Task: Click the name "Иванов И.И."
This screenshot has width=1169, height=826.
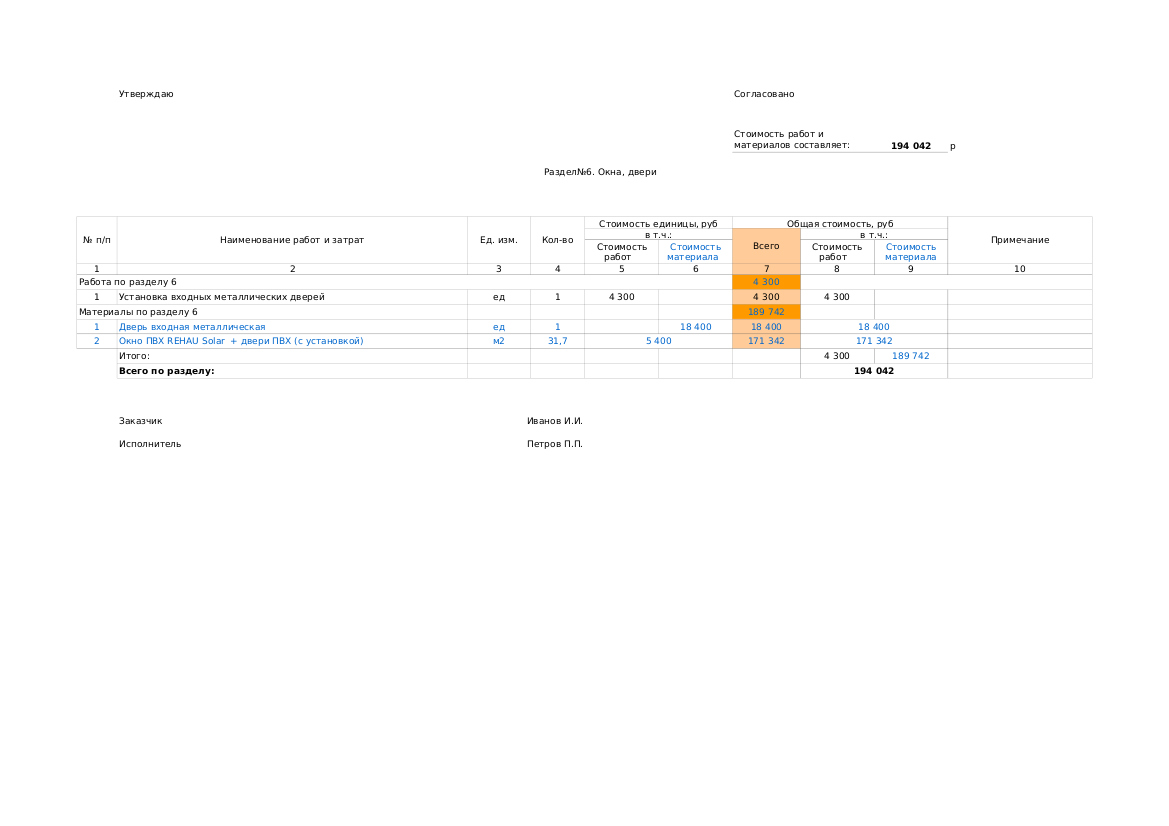Action: point(554,421)
